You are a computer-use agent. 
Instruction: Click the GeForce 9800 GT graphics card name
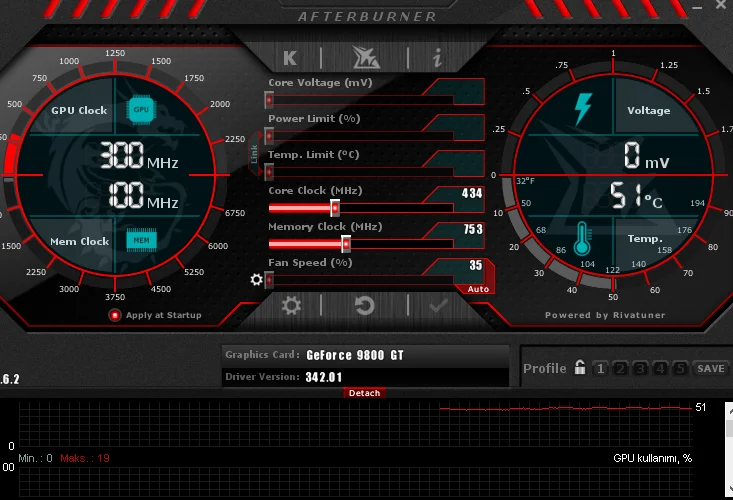pyautogui.click(x=355, y=355)
